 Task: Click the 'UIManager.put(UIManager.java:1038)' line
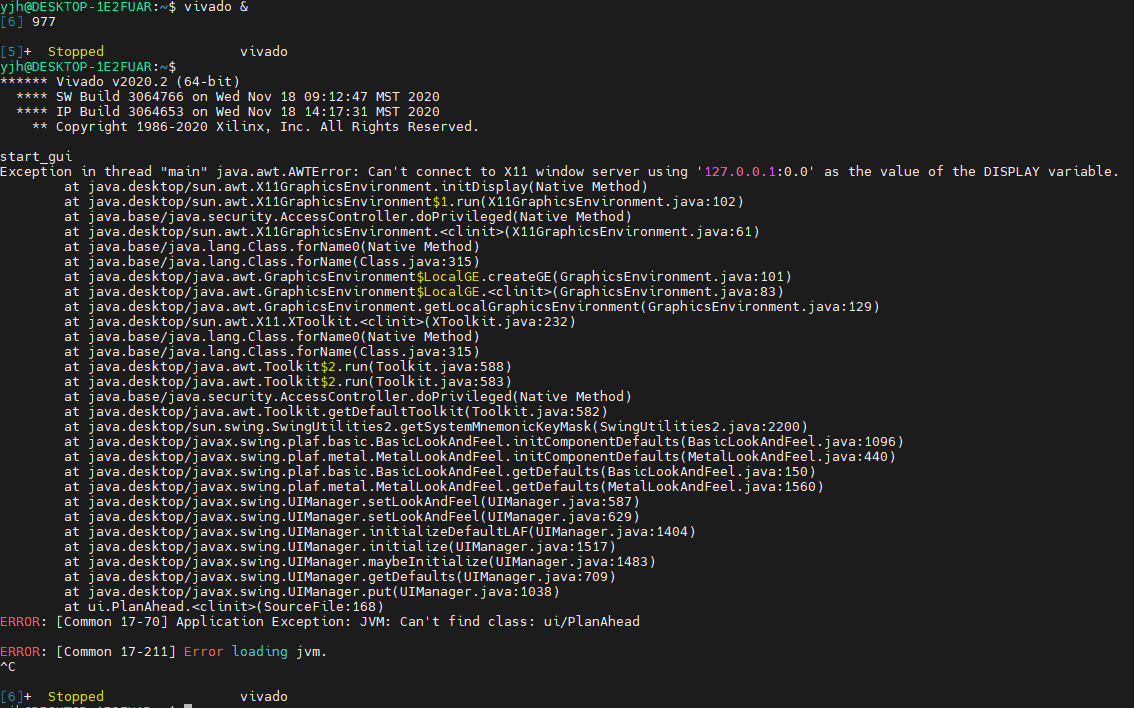click(x=312, y=592)
